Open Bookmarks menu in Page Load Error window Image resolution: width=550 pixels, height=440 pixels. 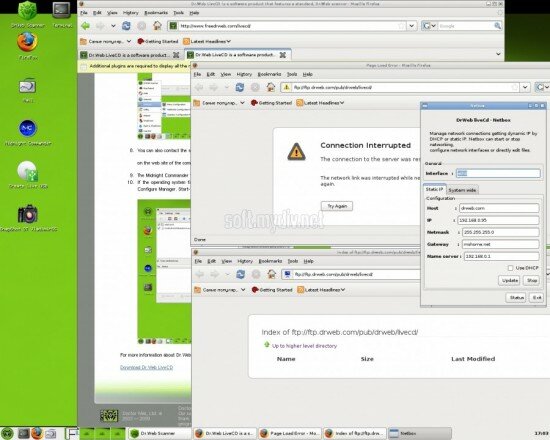269,74
